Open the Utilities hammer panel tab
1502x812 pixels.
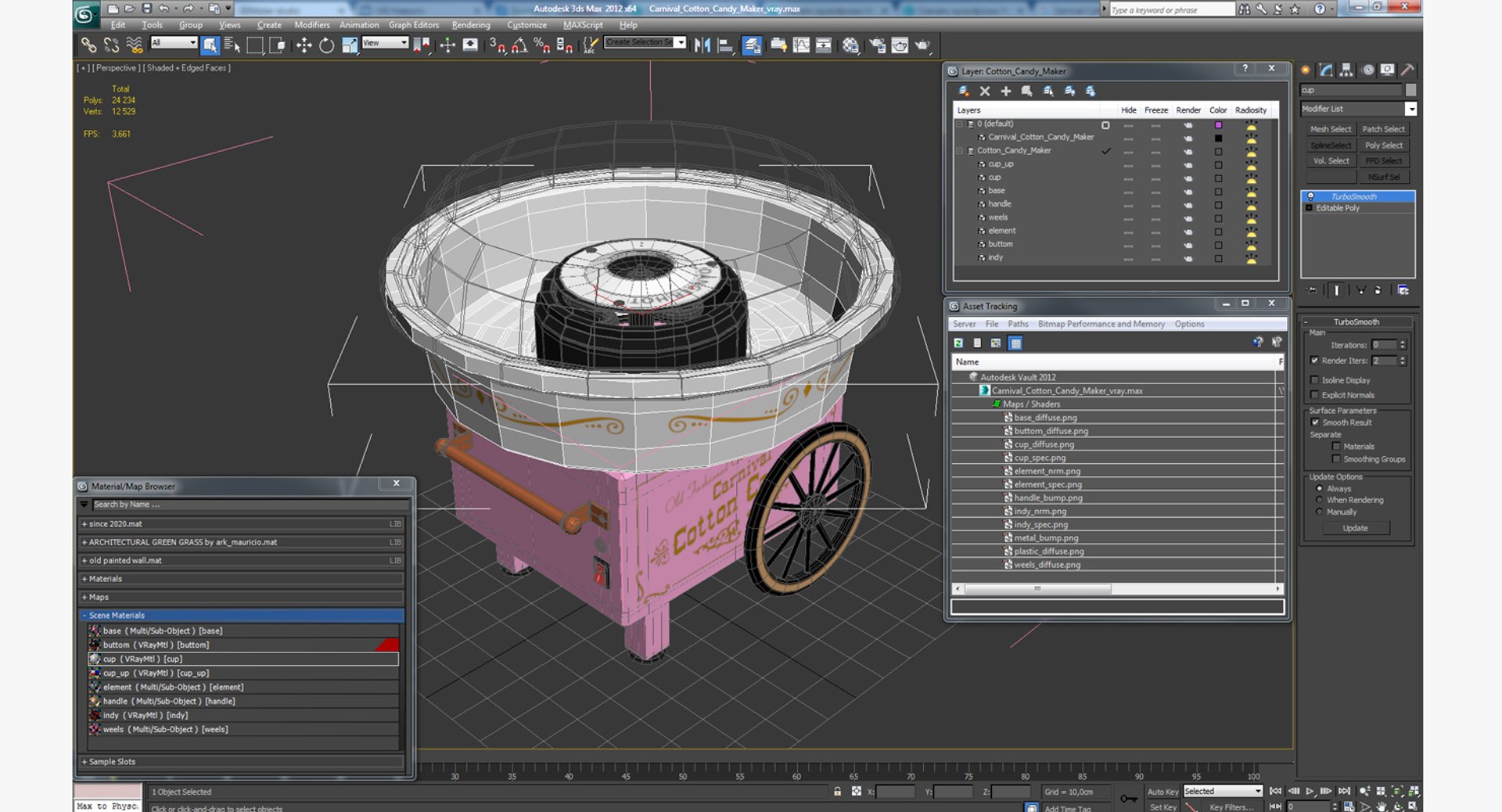point(1407,70)
